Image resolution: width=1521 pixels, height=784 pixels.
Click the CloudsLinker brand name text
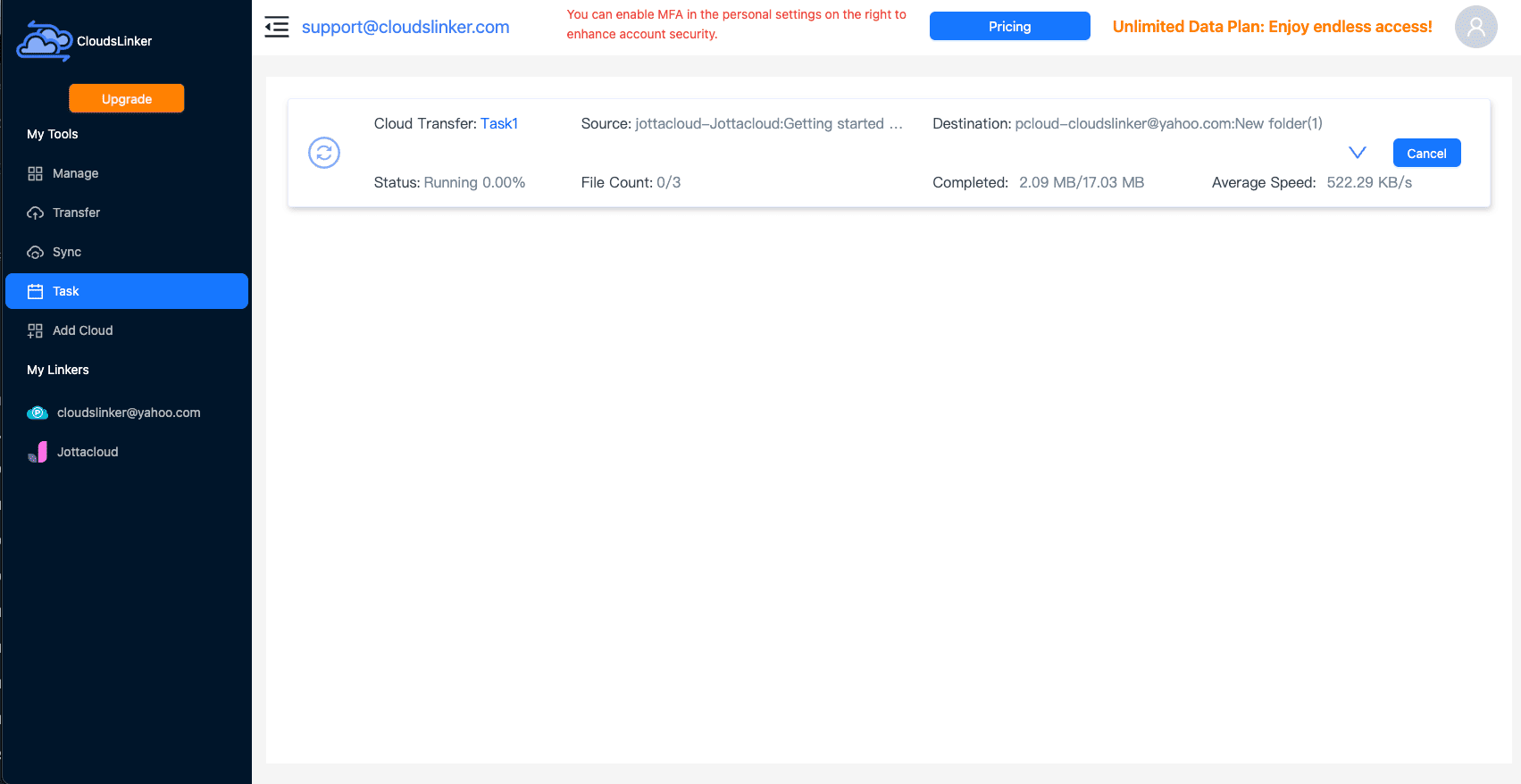pos(114,41)
